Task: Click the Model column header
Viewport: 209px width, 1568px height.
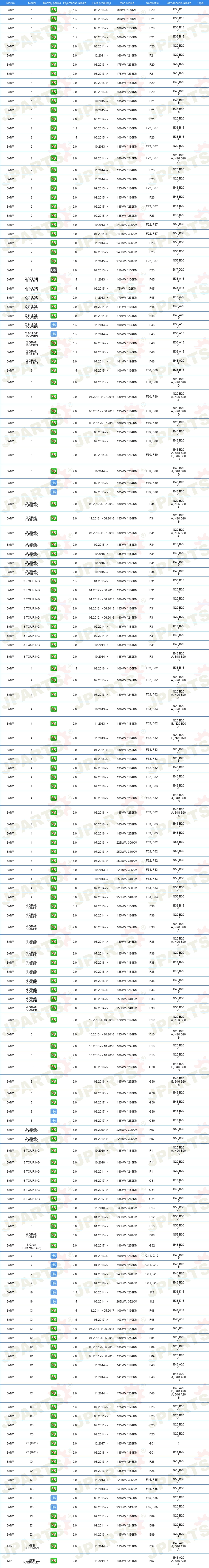Action: pos(32,3)
